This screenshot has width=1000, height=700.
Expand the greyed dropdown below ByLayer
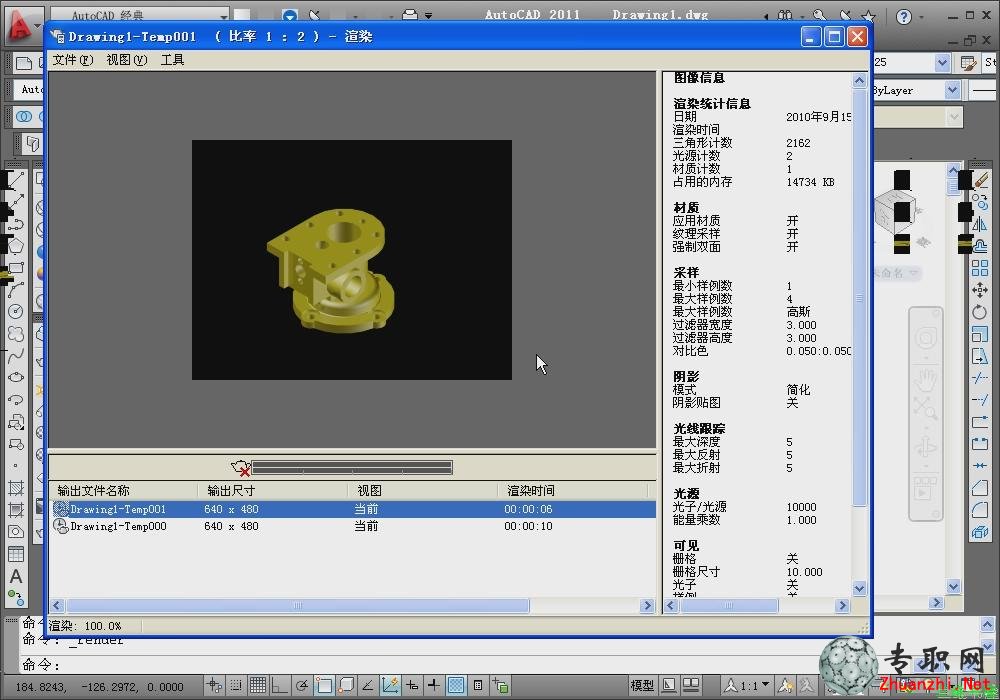tap(953, 117)
